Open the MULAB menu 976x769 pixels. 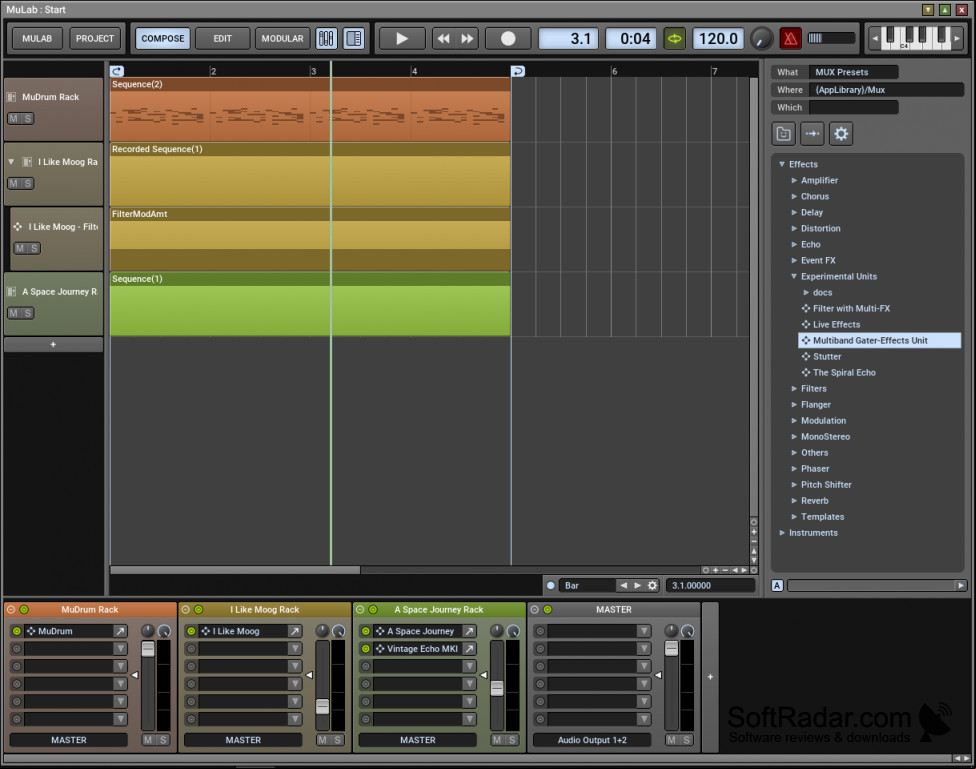(x=37, y=39)
